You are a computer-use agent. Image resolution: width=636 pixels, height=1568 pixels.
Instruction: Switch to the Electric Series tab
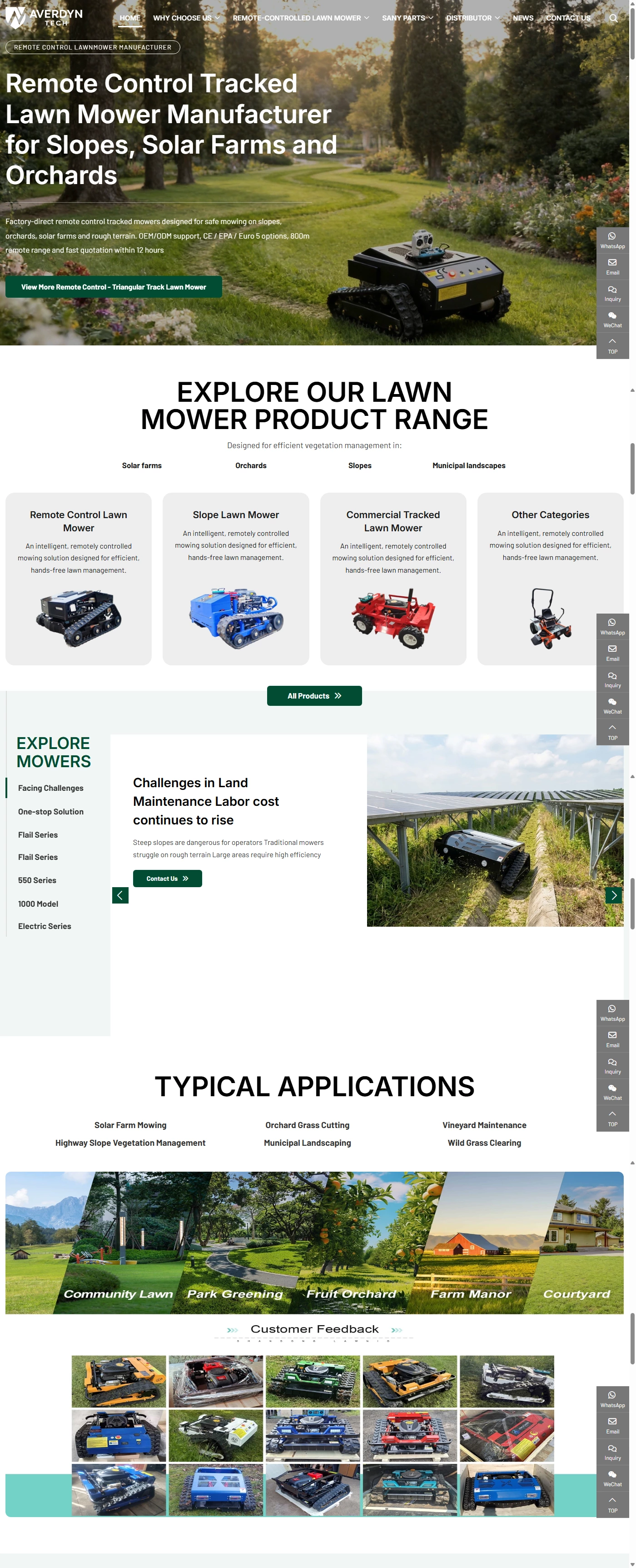pos(45,926)
